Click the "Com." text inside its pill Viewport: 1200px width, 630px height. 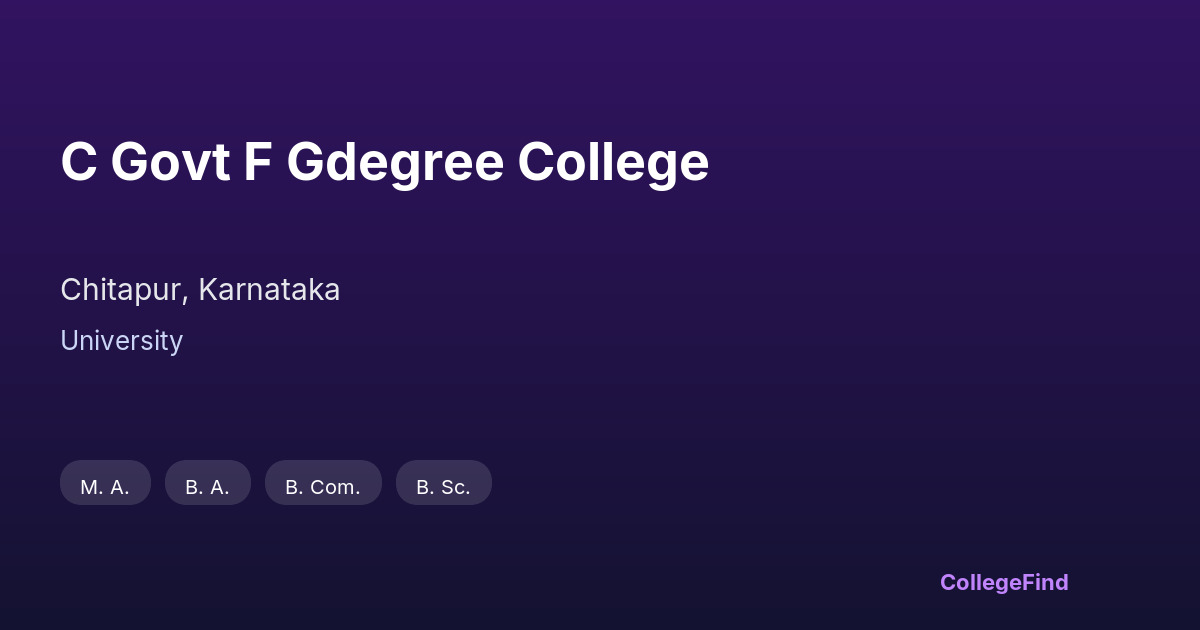pos(335,487)
